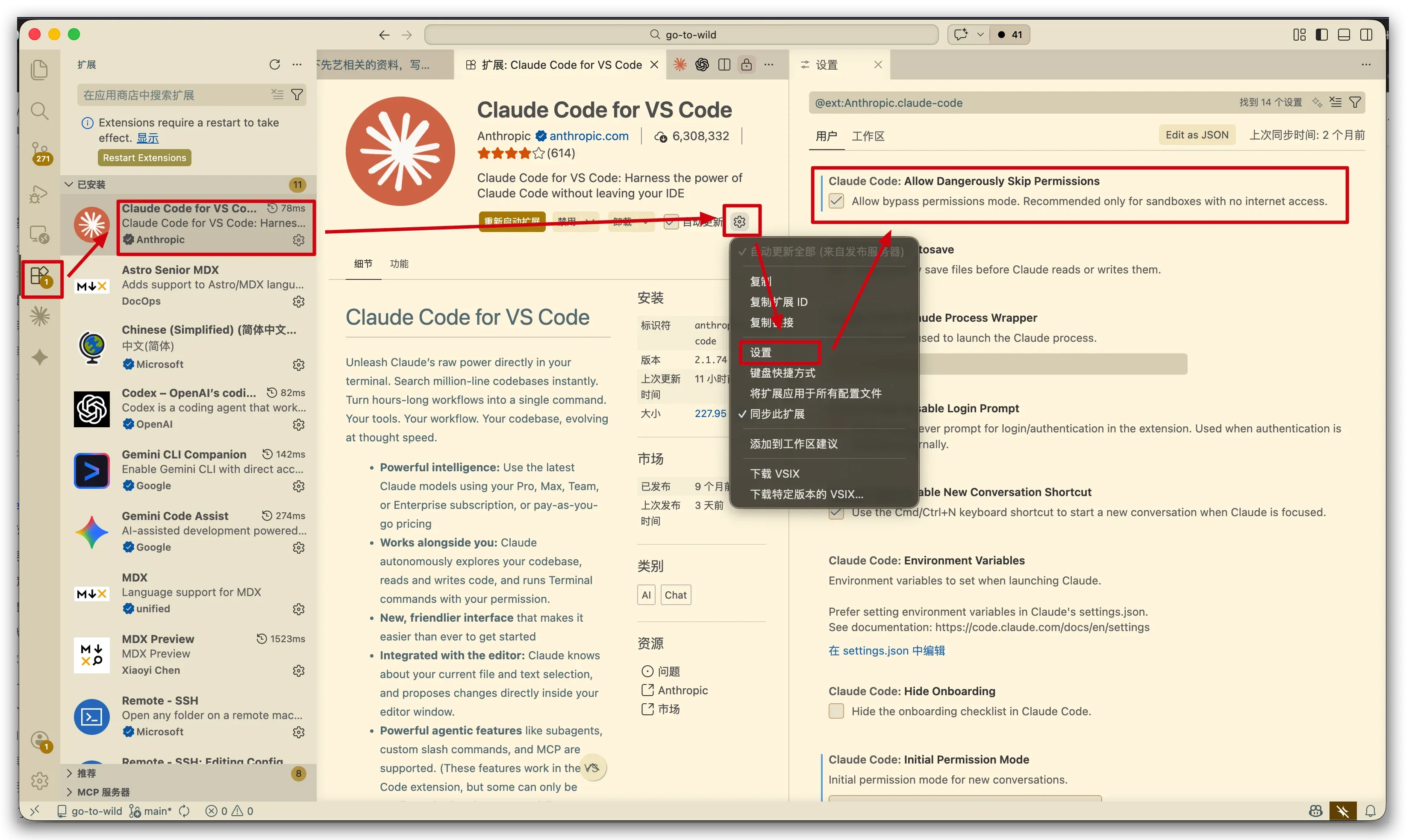
Task: Toggle the bottom panel layout icon
Action: tap(1344, 35)
